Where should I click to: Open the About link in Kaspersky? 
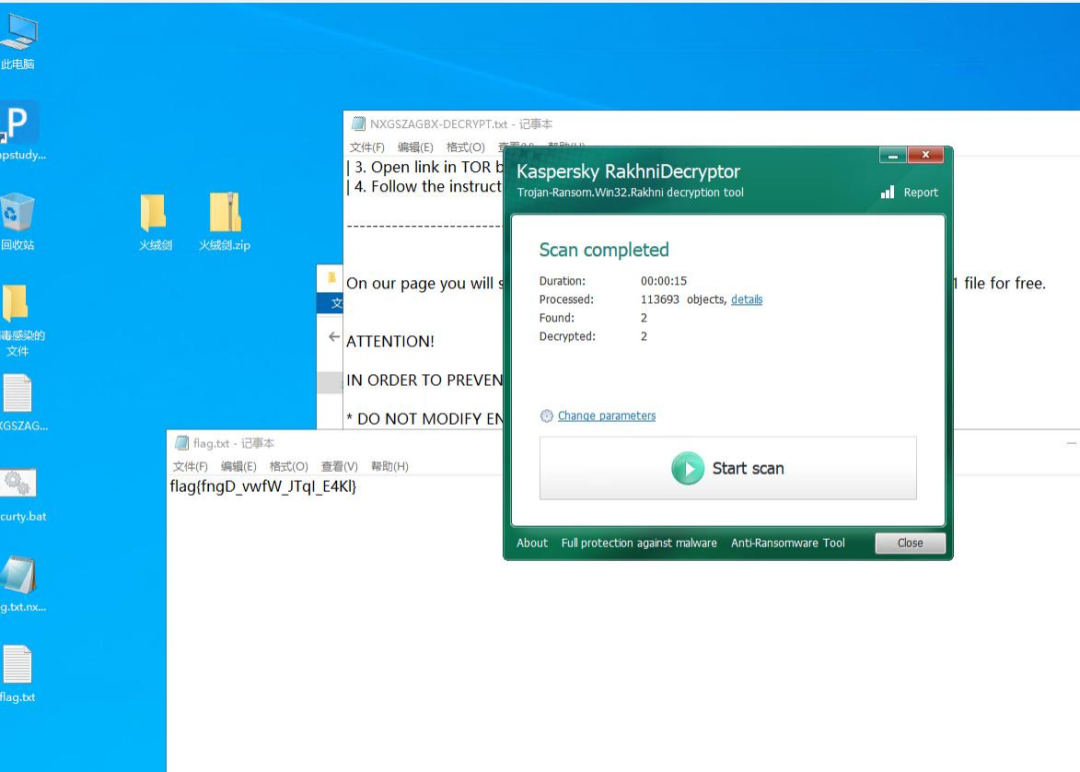coord(532,543)
